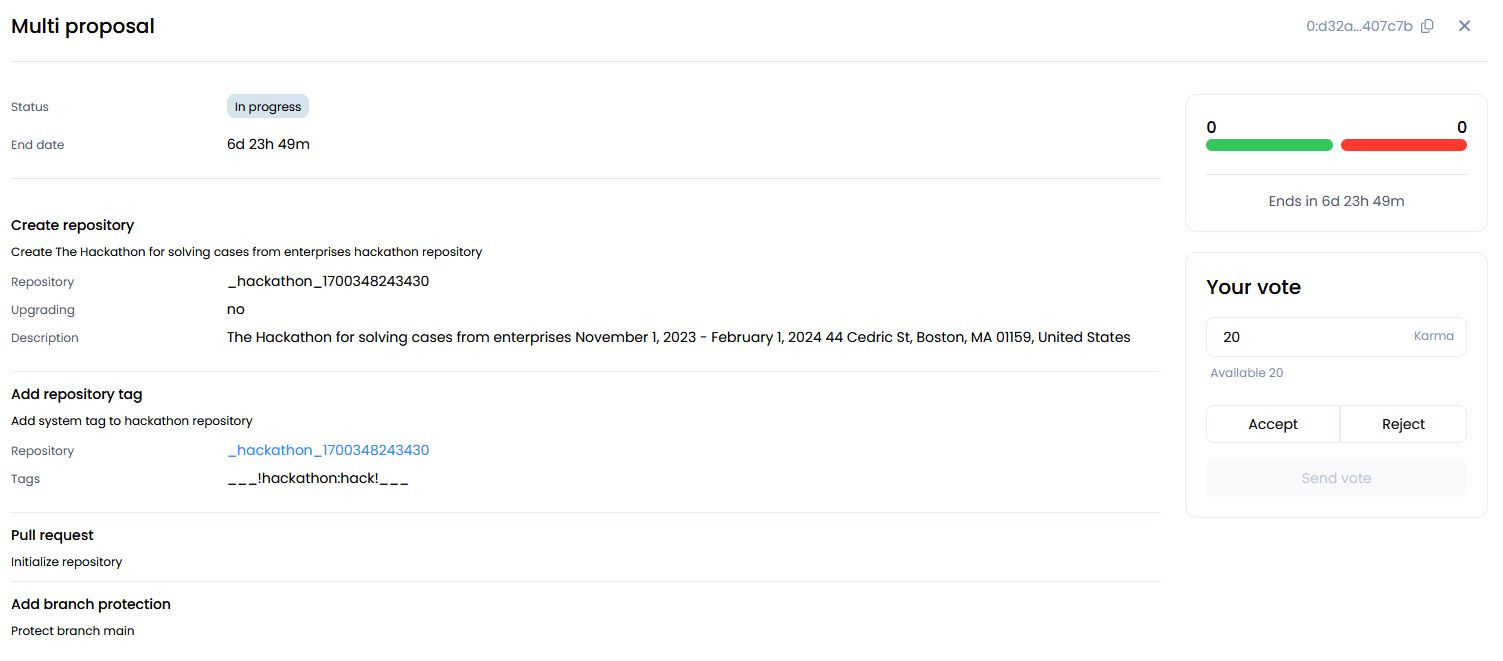Click the red reject votes bar
The height and width of the screenshot is (661, 1503).
click(1403, 145)
